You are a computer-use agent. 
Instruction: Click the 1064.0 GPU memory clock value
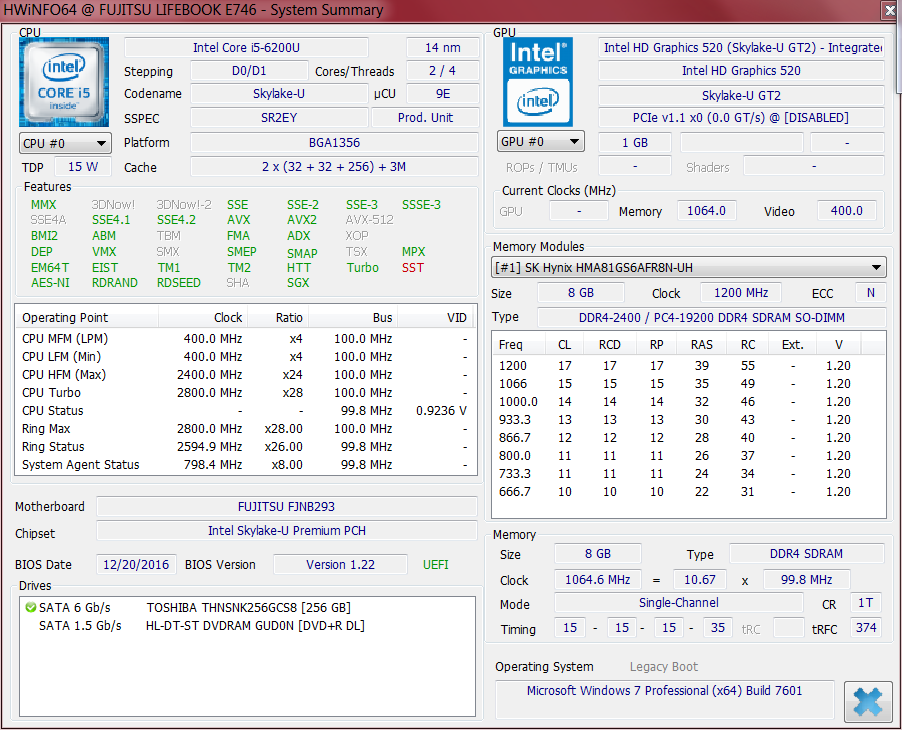(706, 211)
